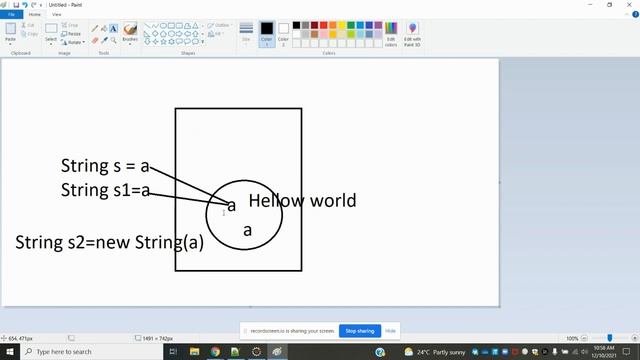
Task: Click the Crop command
Action: click(x=70, y=25)
